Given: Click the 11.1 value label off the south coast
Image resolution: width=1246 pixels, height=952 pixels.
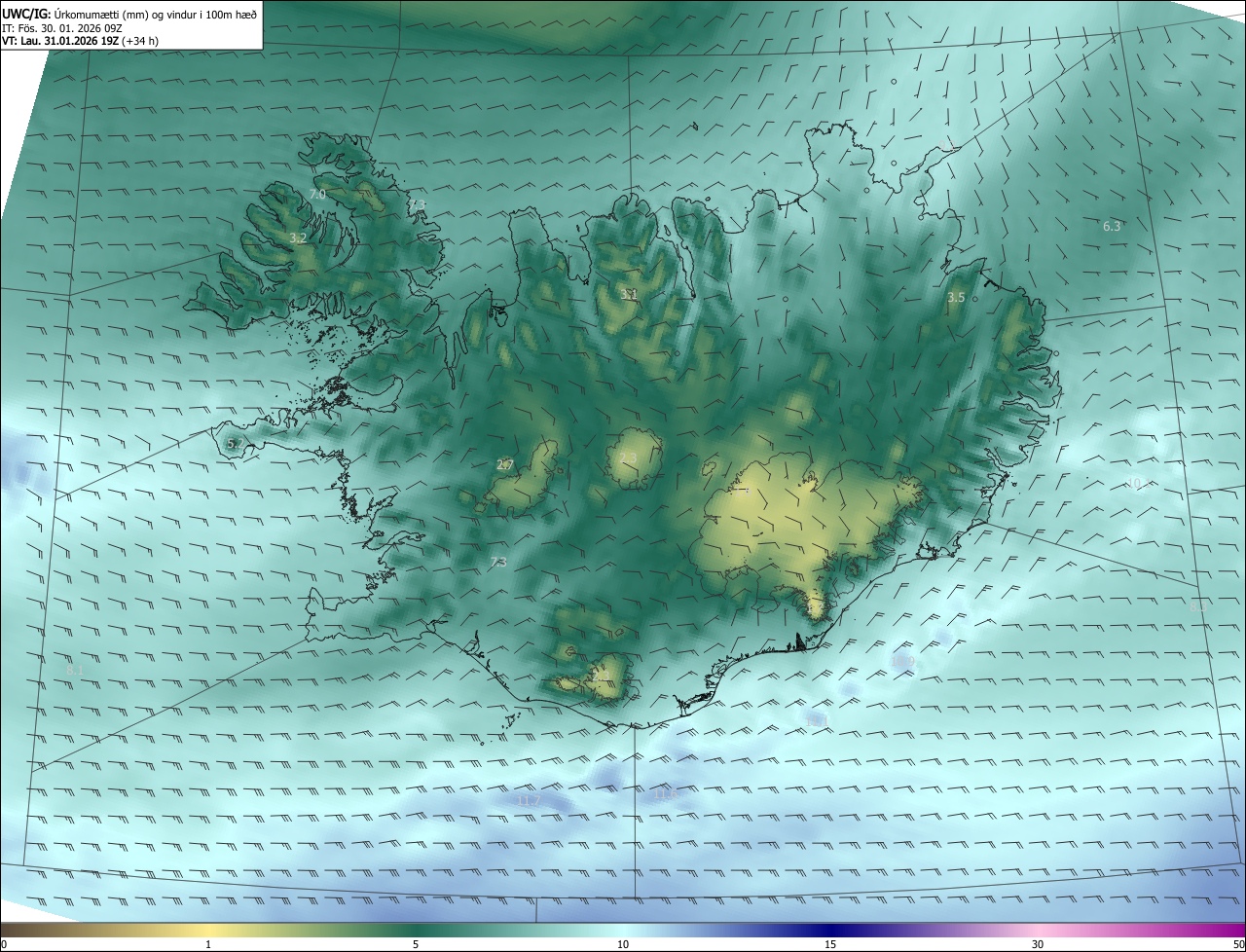Looking at the screenshot, I should pyautogui.click(x=816, y=719).
